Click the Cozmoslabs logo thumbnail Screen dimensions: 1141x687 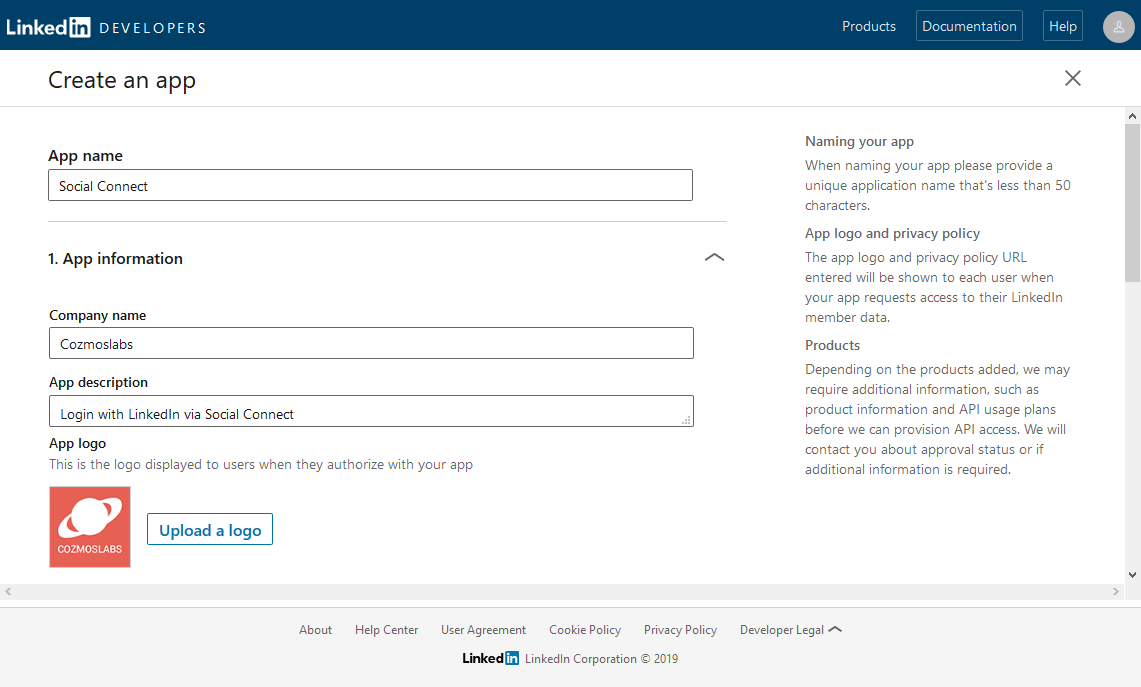[90, 527]
